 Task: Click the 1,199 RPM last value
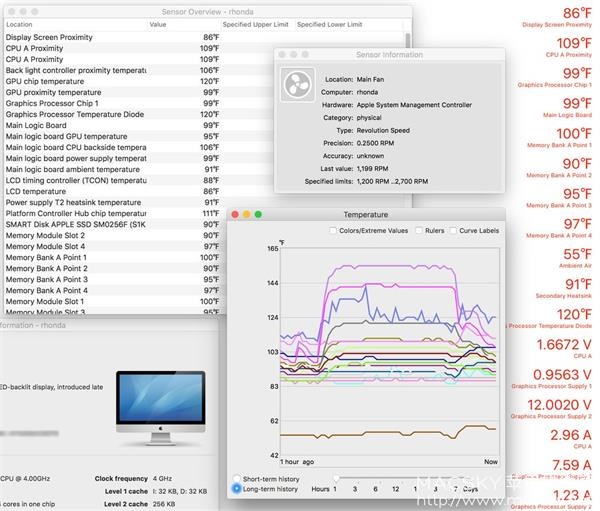(372, 169)
